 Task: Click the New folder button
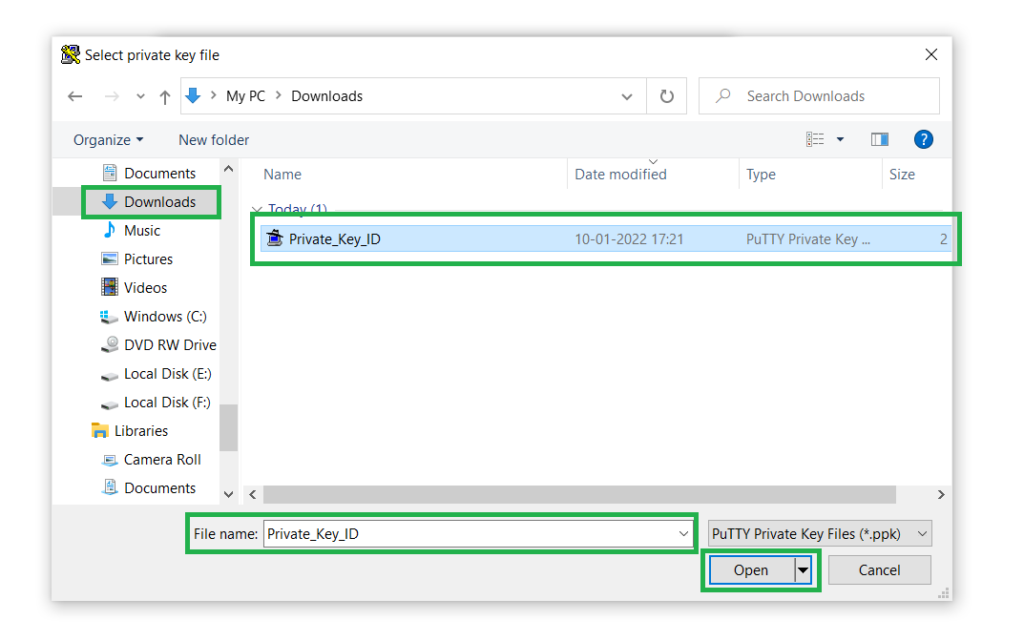(213, 140)
